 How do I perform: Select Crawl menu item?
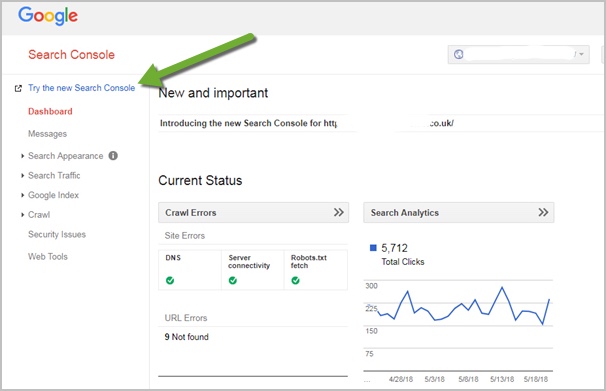pos(39,214)
